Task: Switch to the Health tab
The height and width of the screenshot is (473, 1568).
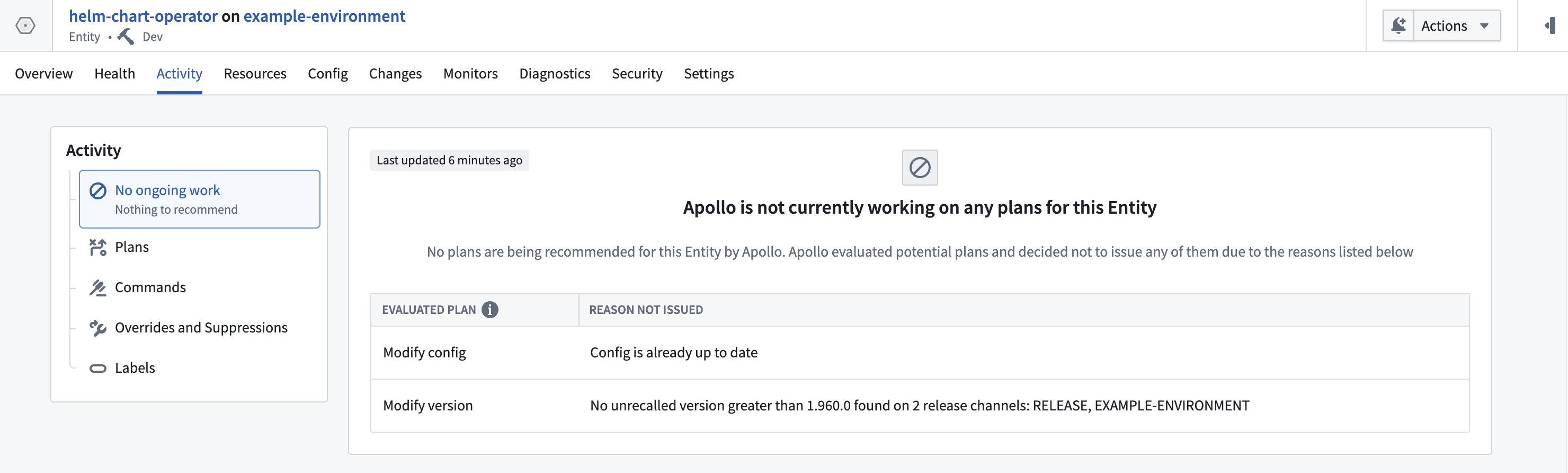Action: [x=114, y=73]
